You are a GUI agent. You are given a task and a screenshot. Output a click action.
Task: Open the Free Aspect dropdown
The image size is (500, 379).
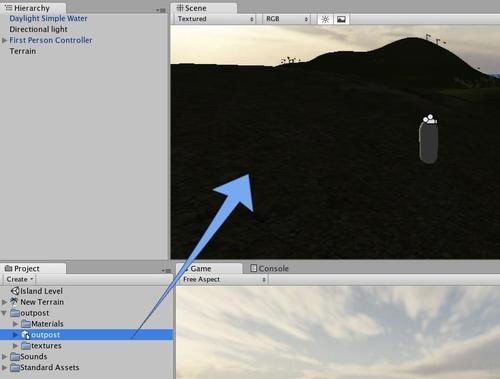[224, 280]
